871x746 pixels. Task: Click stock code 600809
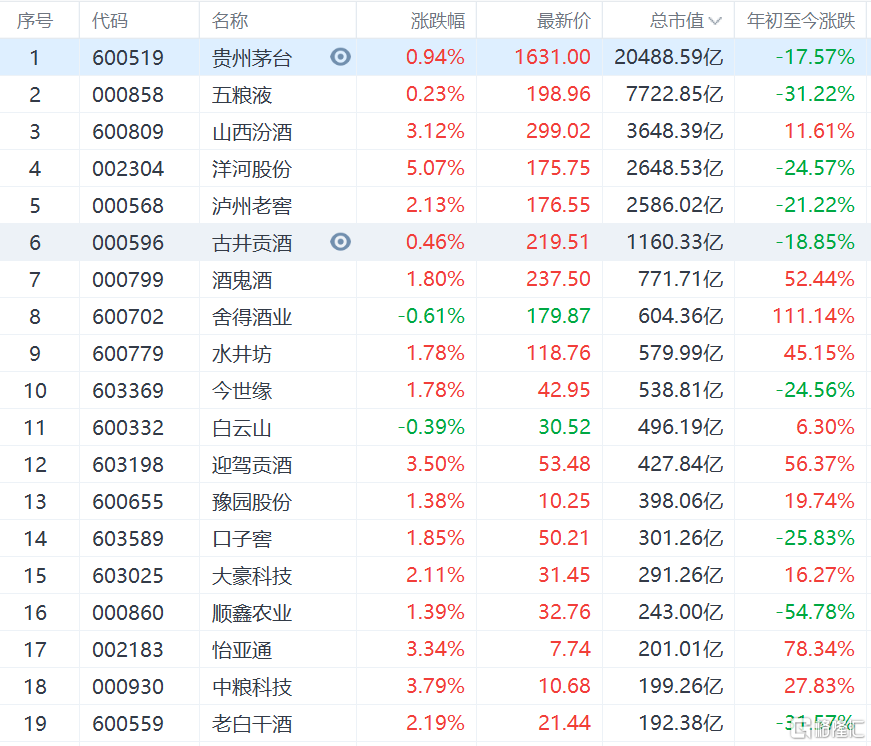[128, 132]
